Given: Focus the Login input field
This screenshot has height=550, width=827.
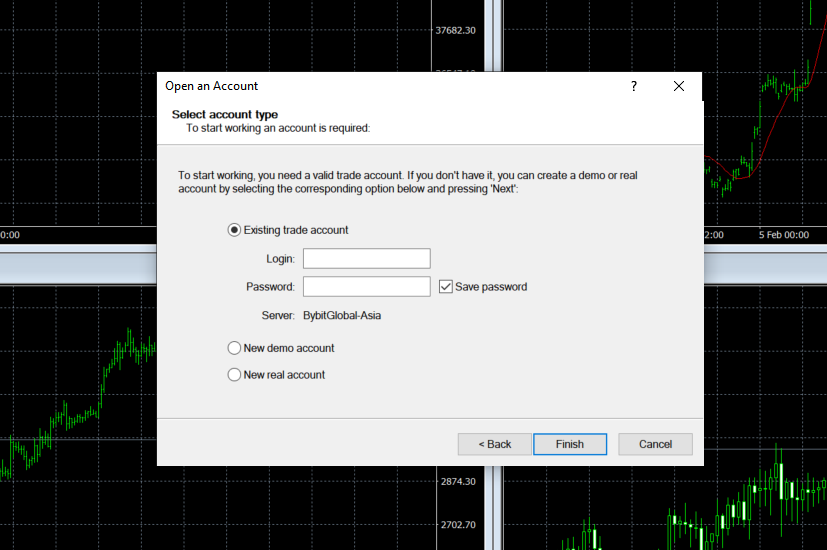Looking at the screenshot, I should pos(366,259).
